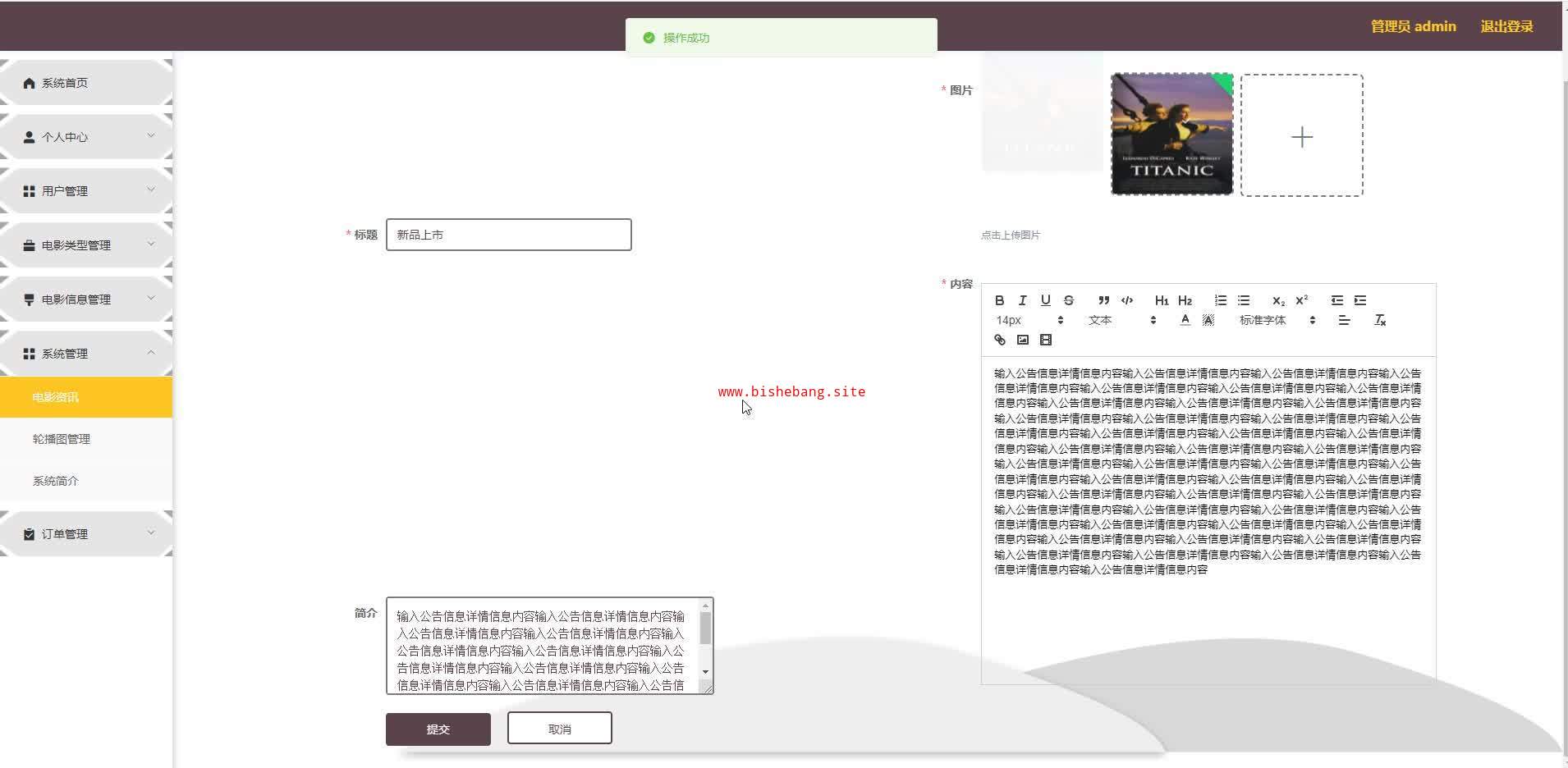Click the add image upload box
The image size is (1568, 768).
1302,135
